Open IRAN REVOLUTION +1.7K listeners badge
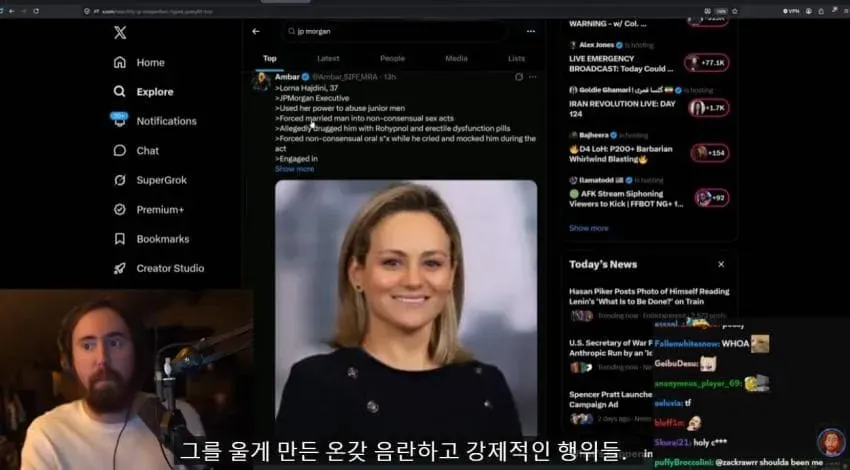The image size is (850, 470). tap(709, 108)
